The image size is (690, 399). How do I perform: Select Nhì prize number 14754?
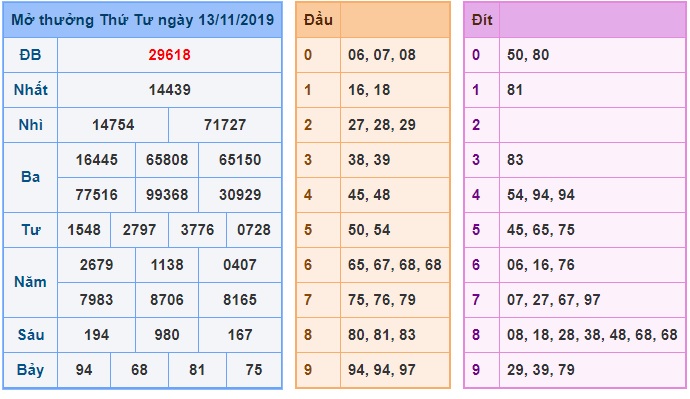pyautogui.click(x=113, y=125)
